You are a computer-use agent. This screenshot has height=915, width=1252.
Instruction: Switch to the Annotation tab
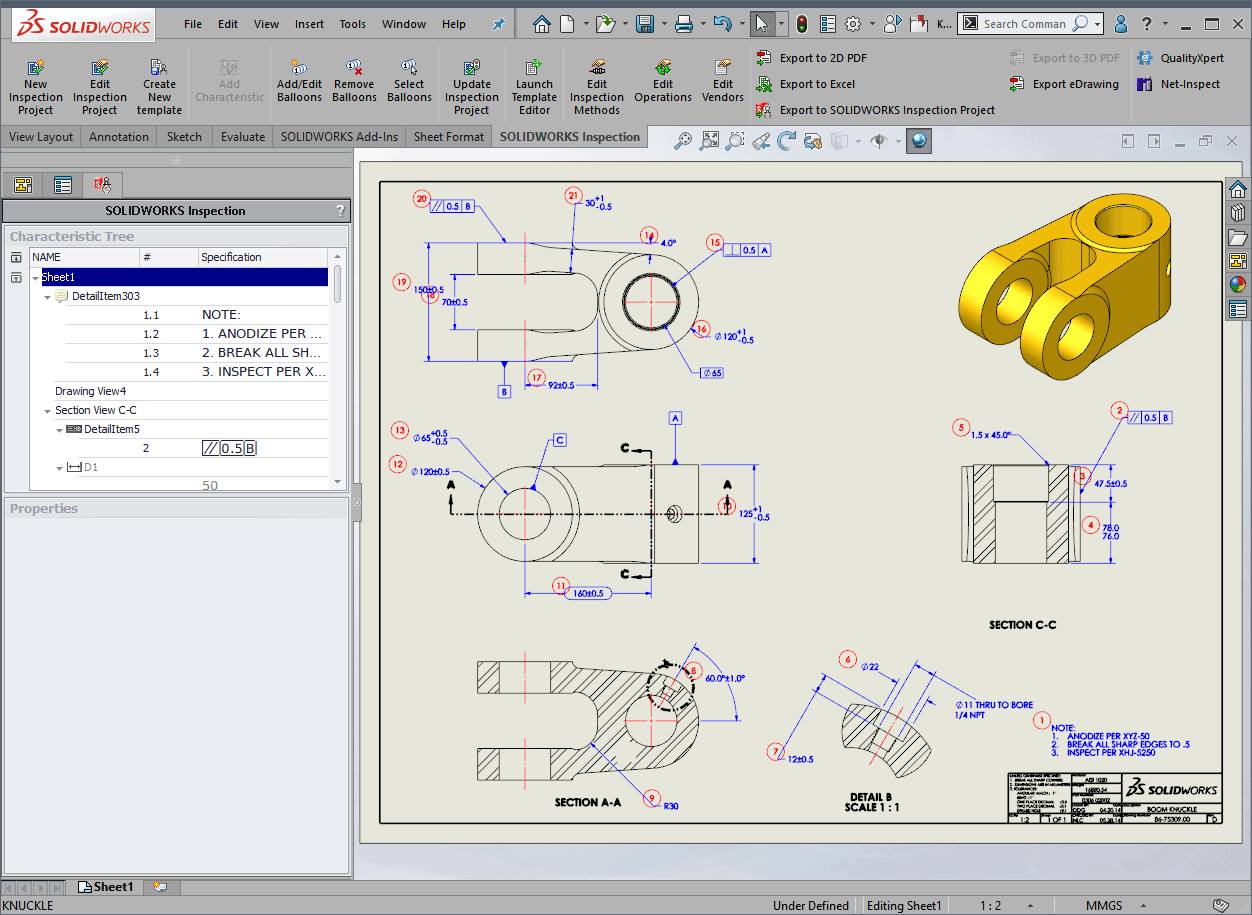tap(118, 137)
